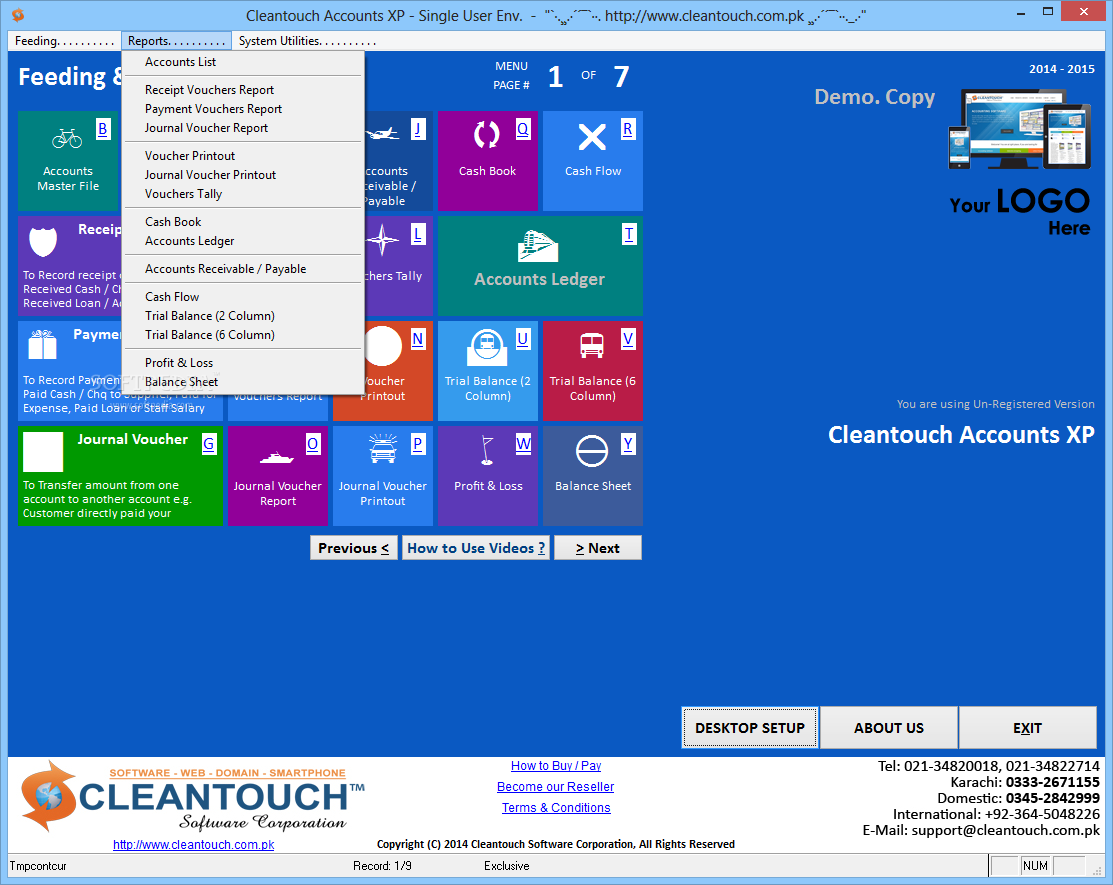The image size is (1113, 885).
Task: Click Tmpcontcur in status bar
Action: click(x=38, y=866)
